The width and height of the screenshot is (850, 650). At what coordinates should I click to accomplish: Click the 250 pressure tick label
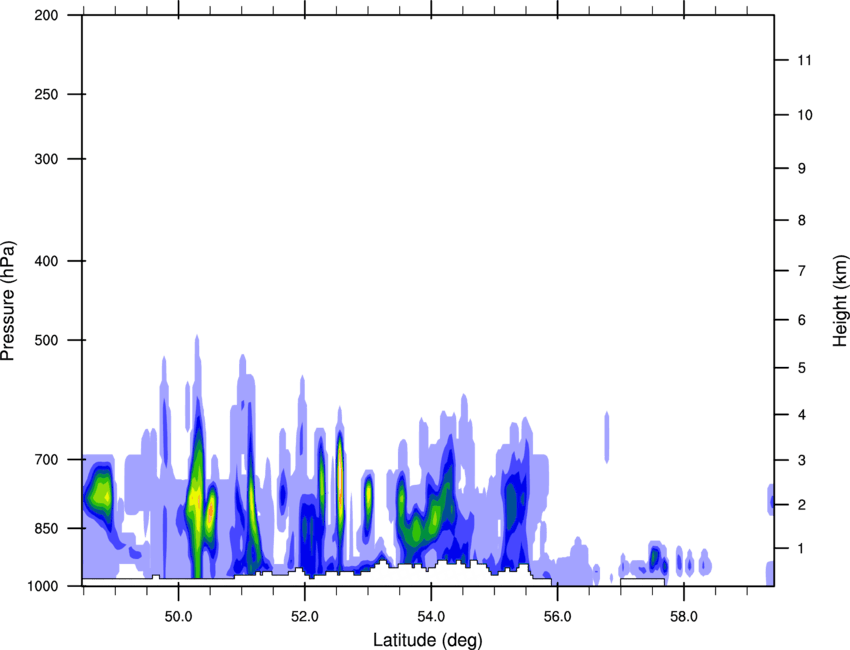(47, 94)
